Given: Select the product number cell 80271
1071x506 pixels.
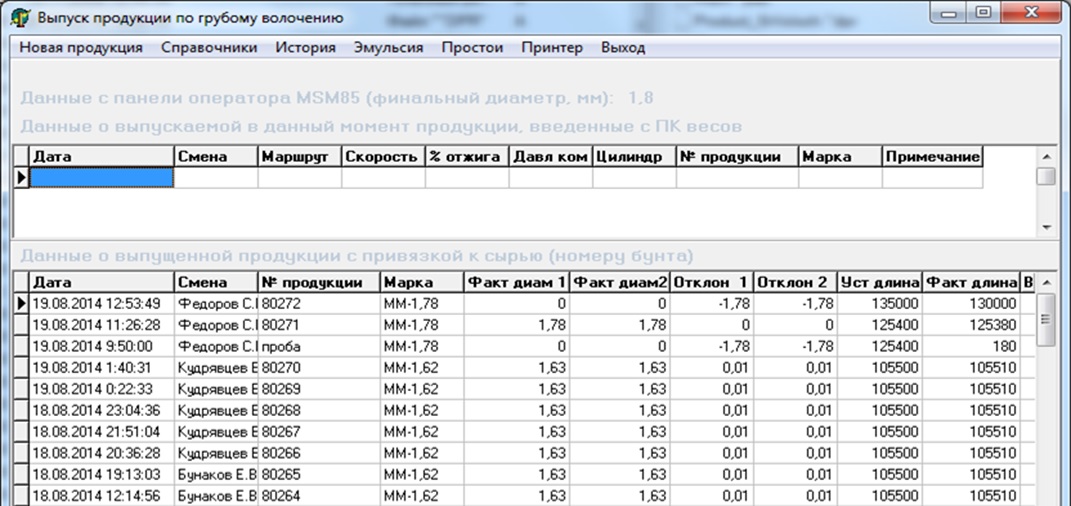Looking at the screenshot, I should 319,324.
